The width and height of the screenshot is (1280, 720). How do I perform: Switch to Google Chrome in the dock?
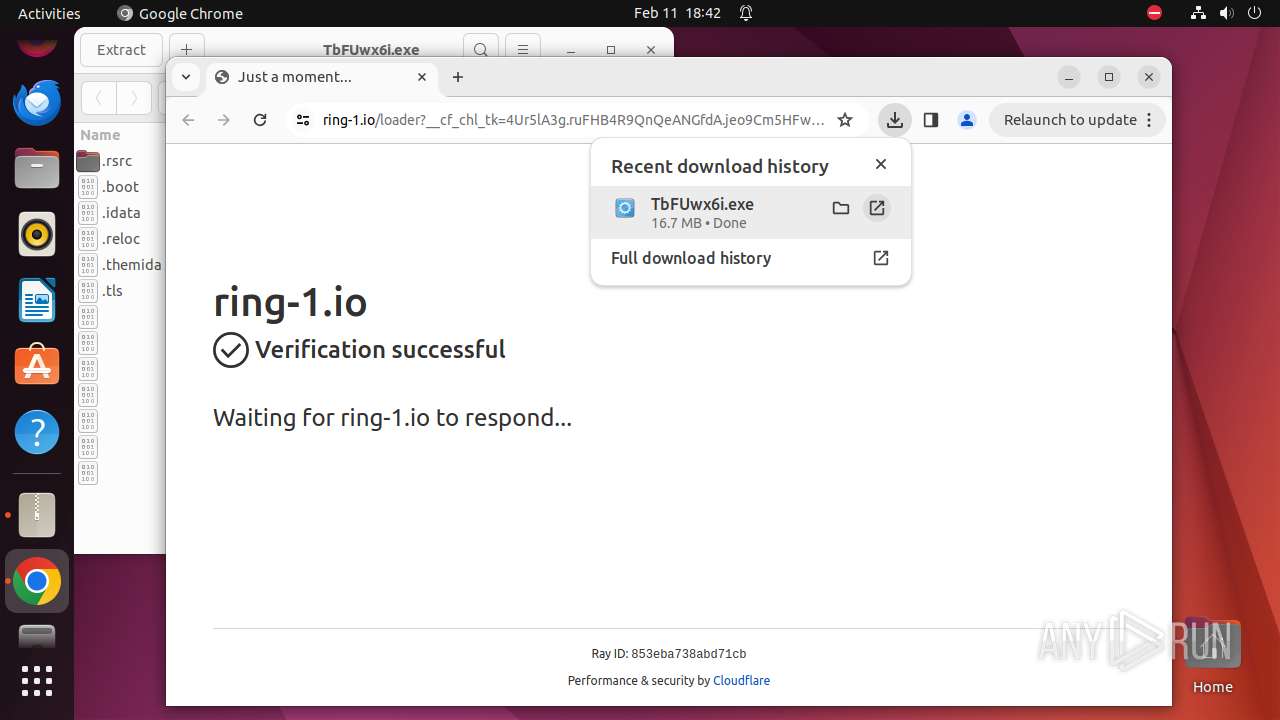coord(37,581)
